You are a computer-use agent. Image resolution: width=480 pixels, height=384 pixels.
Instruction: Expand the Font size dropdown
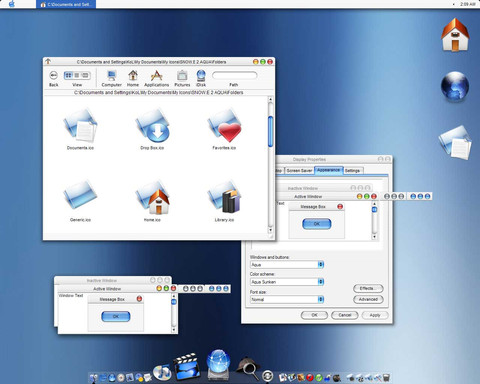pos(287,299)
